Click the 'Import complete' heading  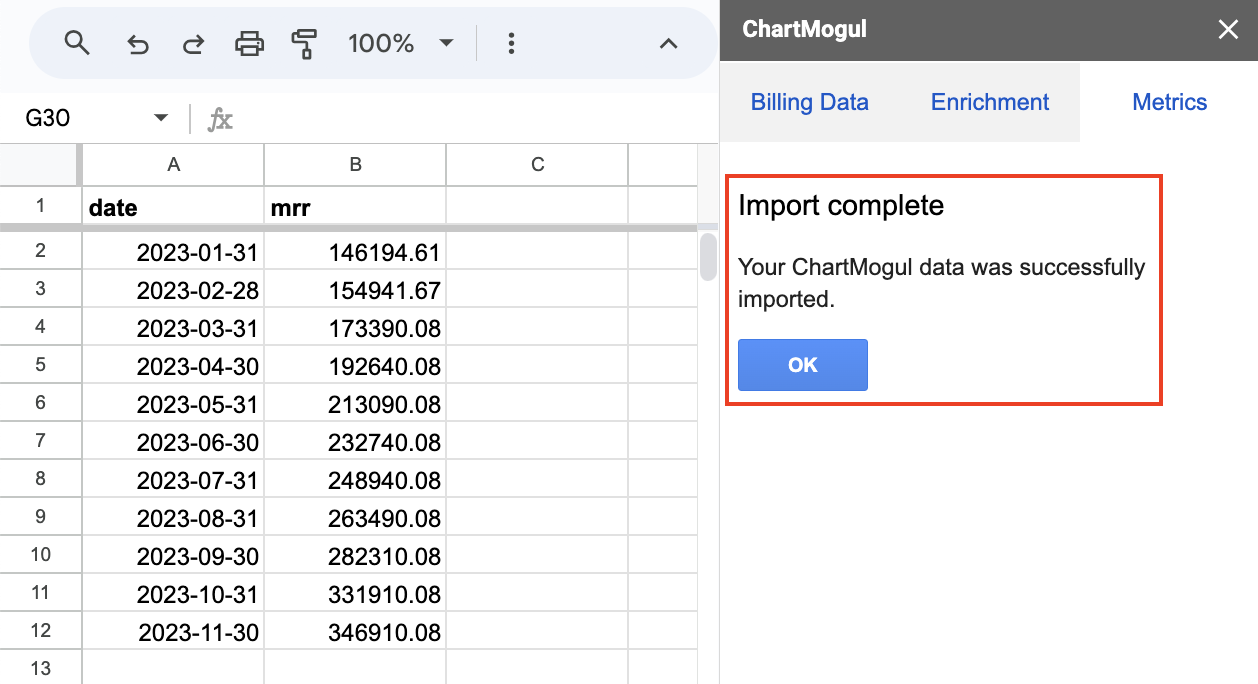(x=841, y=206)
